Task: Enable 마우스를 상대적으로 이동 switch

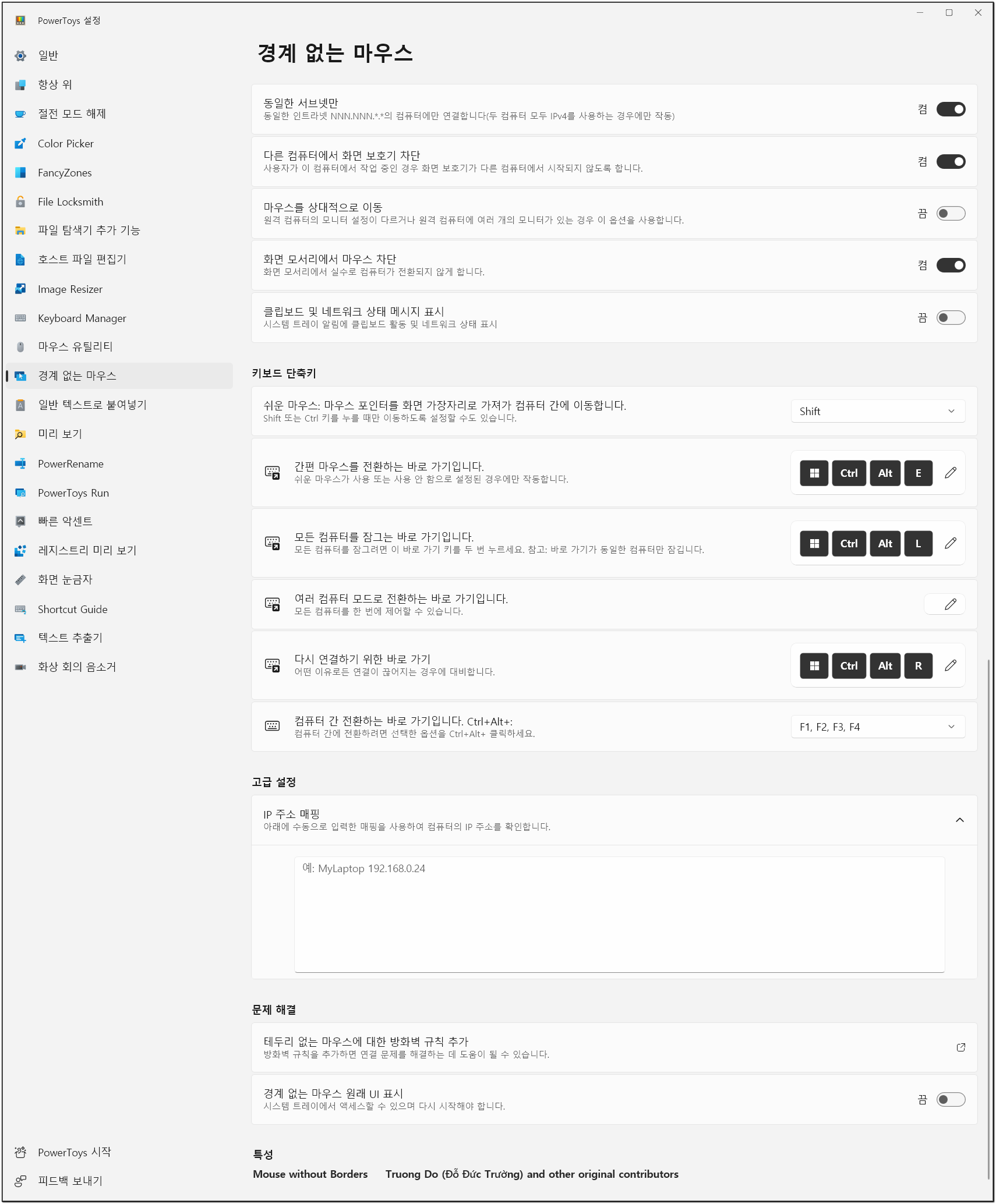Action: point(951,214)
